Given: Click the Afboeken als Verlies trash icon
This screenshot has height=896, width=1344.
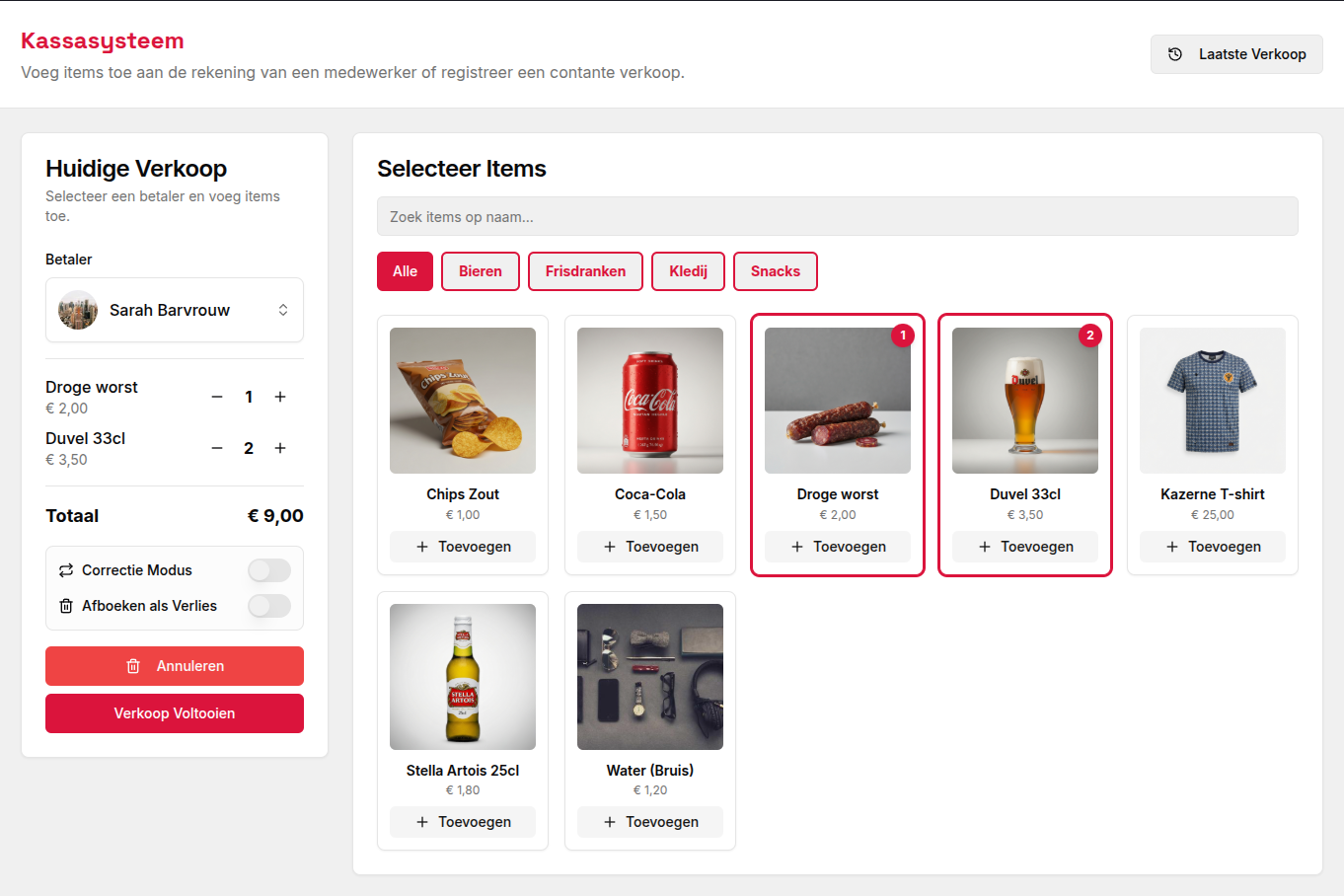Looking at the screenshot, I should point(66,606).
